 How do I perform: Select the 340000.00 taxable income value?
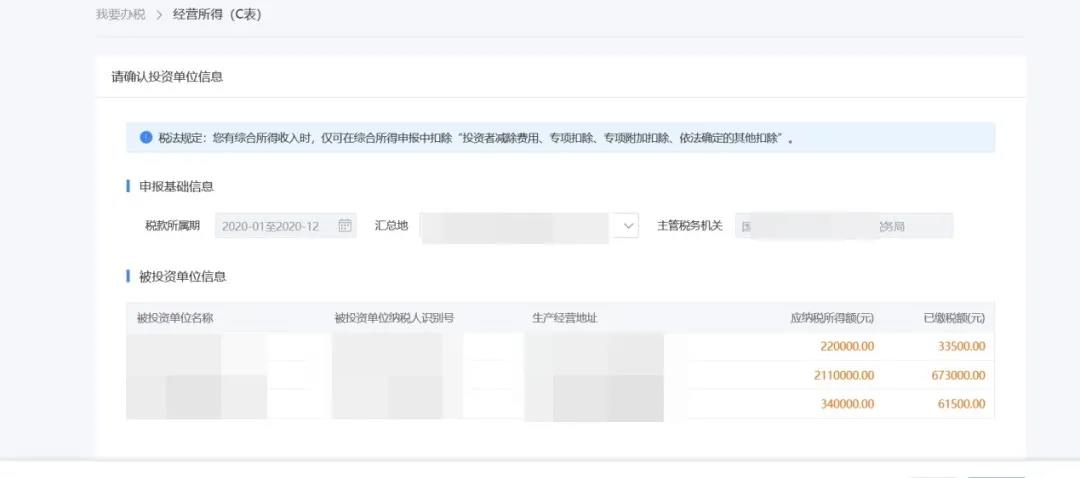pos(847,404)
